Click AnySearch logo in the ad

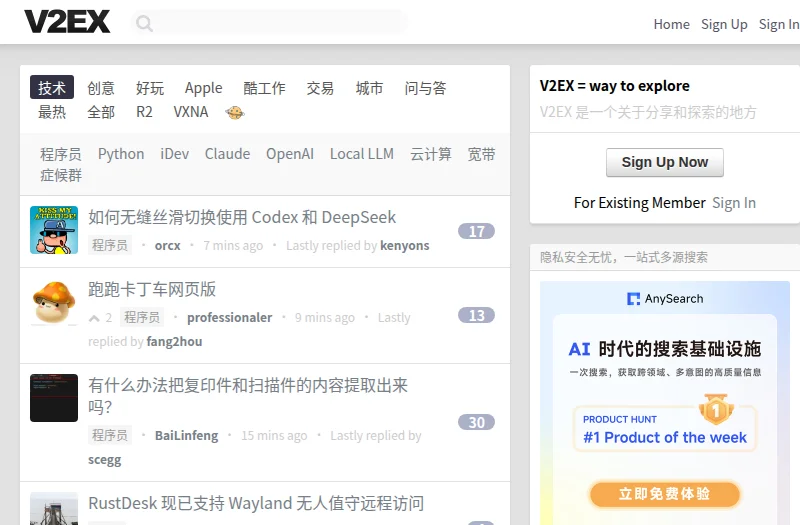point(665,298)
